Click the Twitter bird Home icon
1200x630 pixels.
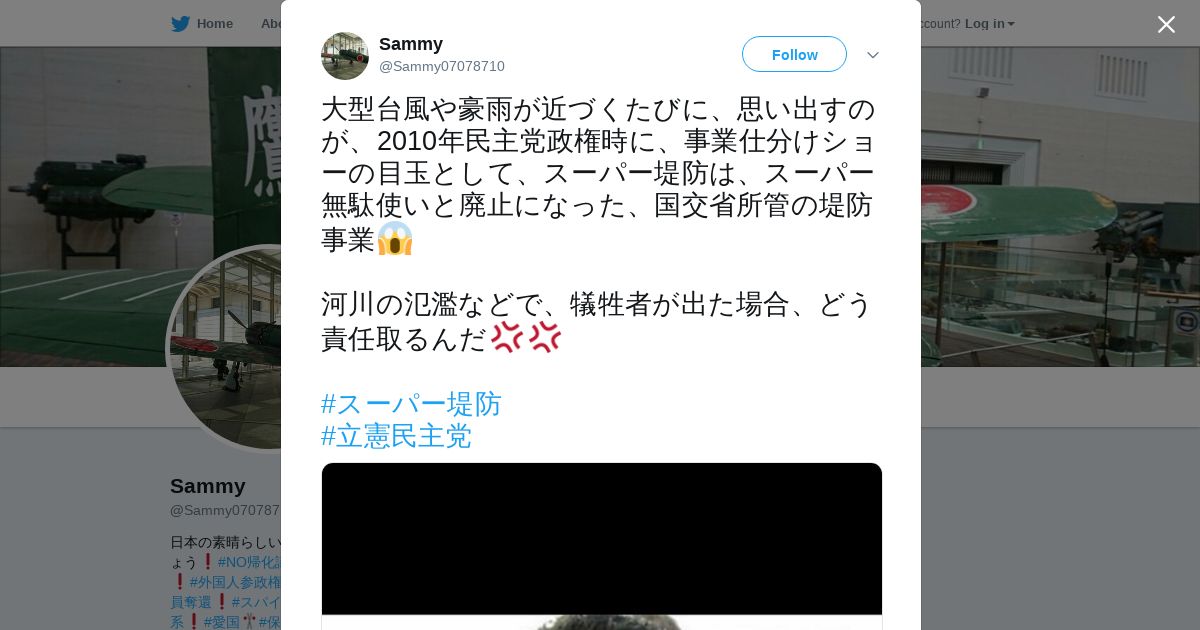pos(180,24)
